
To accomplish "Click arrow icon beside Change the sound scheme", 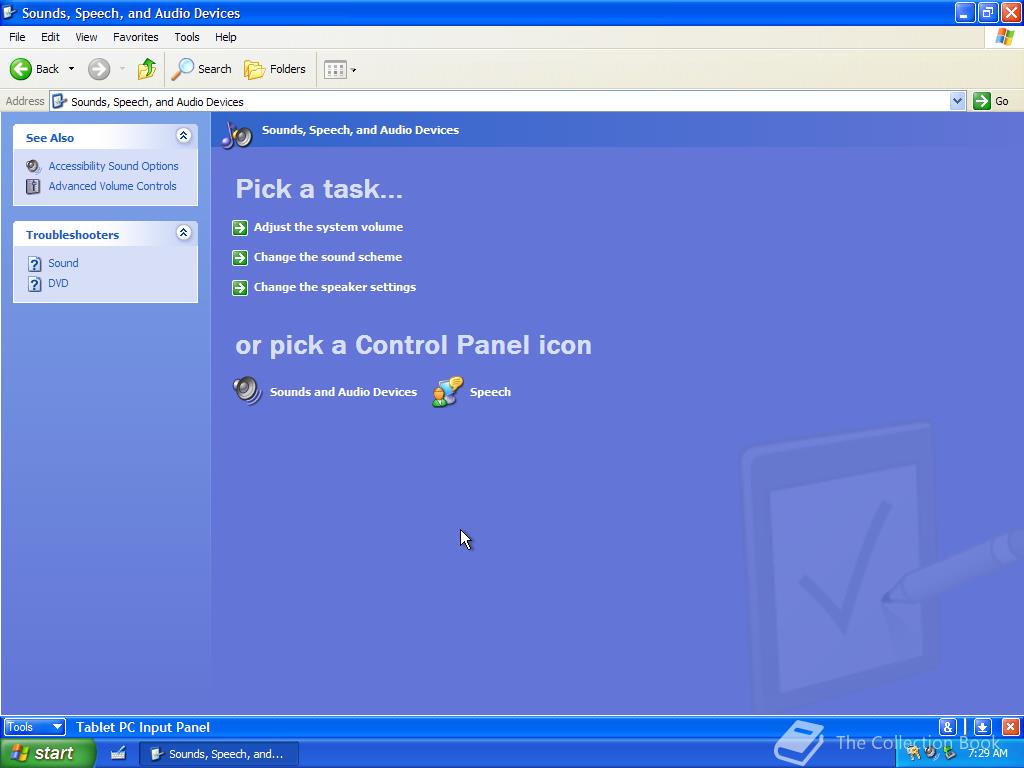I will (240, 257).
